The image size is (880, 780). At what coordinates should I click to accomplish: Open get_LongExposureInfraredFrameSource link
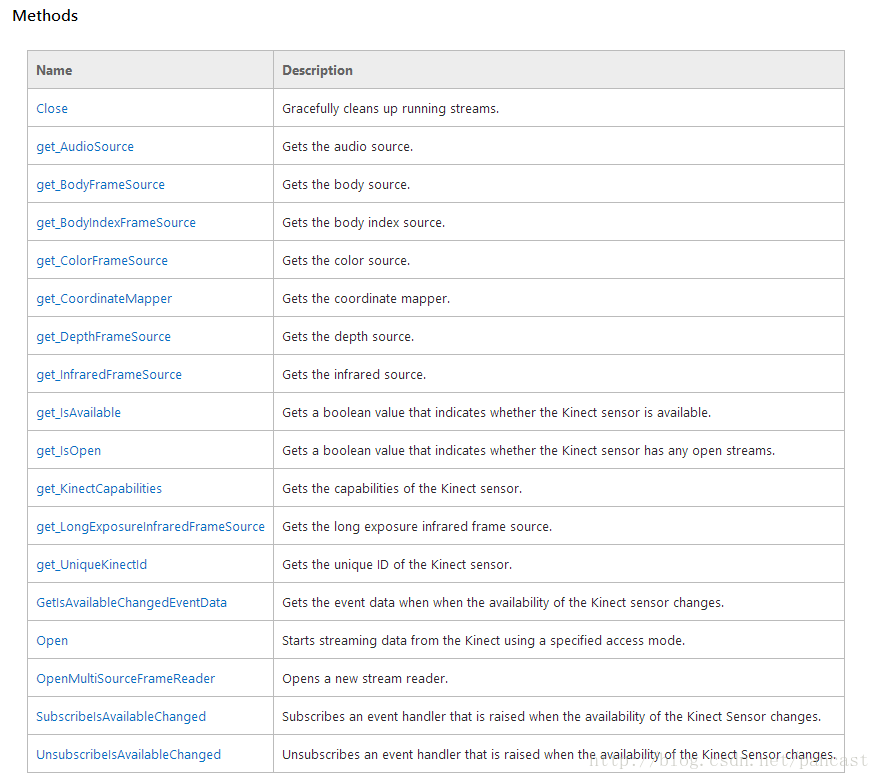150,527
